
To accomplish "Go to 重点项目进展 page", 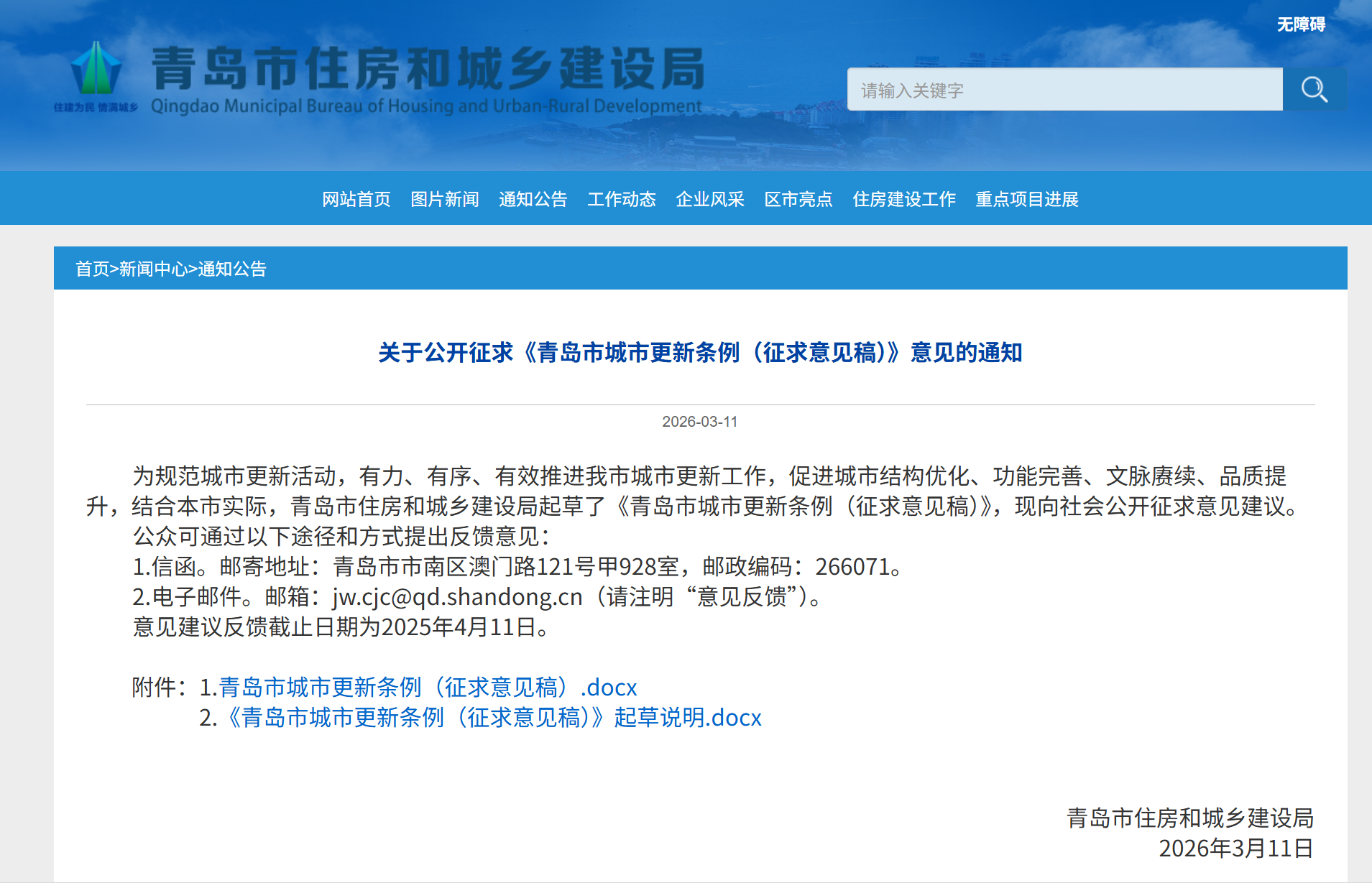I will [x=1026, y=199].
